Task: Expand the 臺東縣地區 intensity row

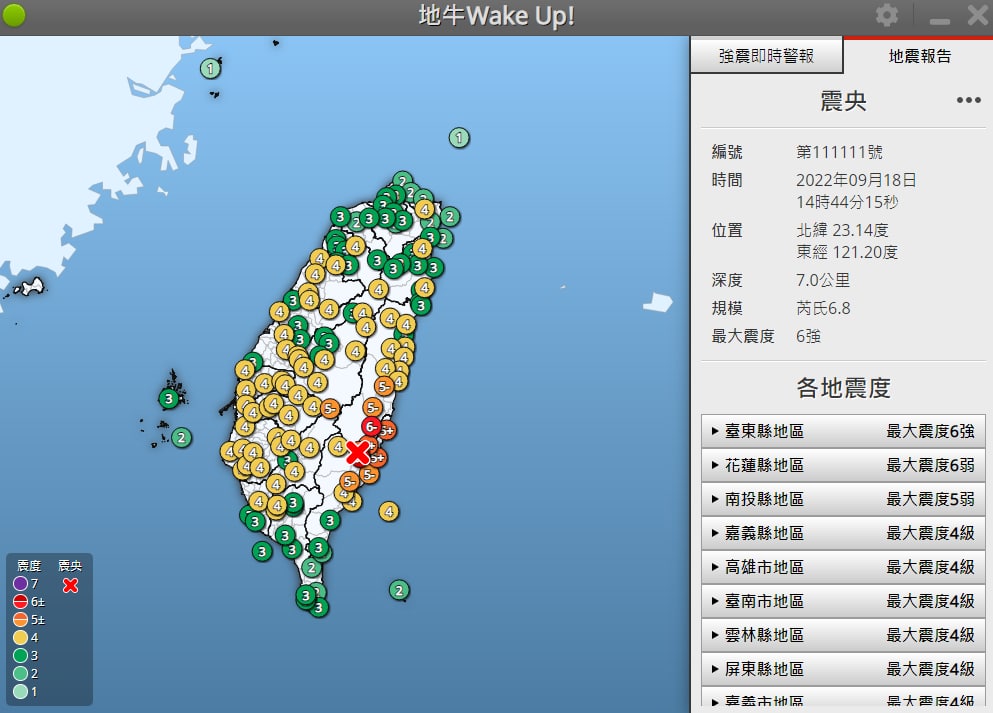Action: 843,431
